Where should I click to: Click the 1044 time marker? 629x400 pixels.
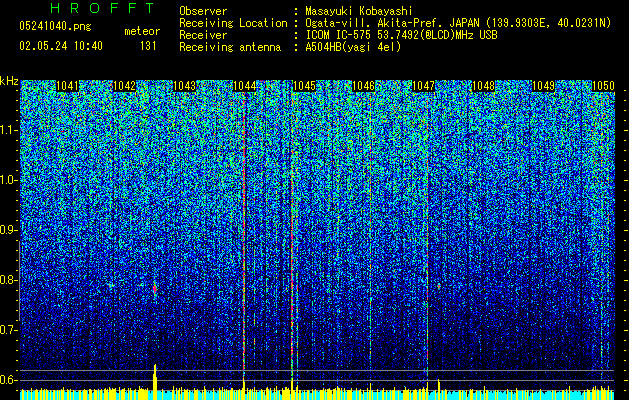click(244, 86)
